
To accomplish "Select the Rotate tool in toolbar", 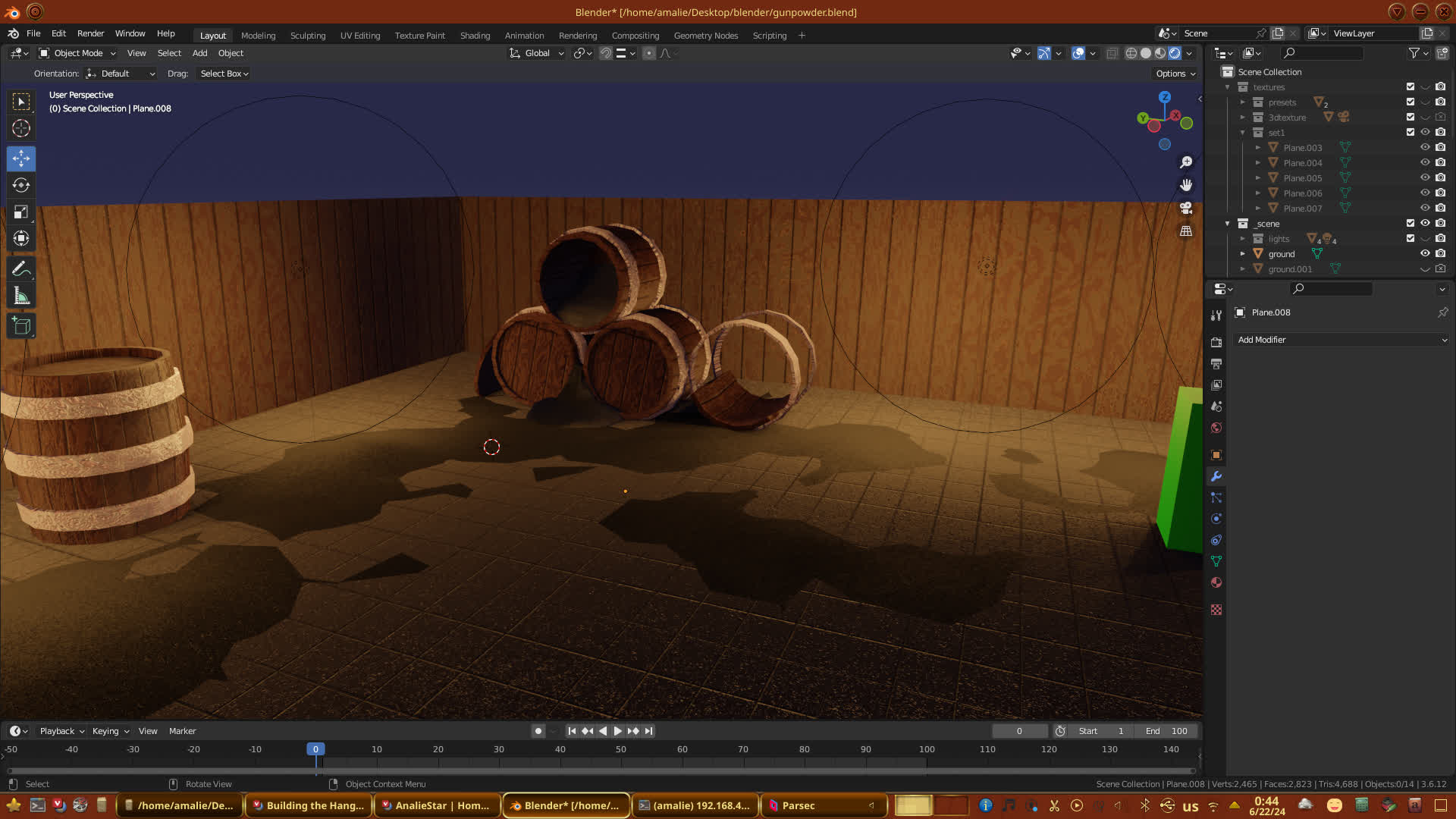I will 21,185.
